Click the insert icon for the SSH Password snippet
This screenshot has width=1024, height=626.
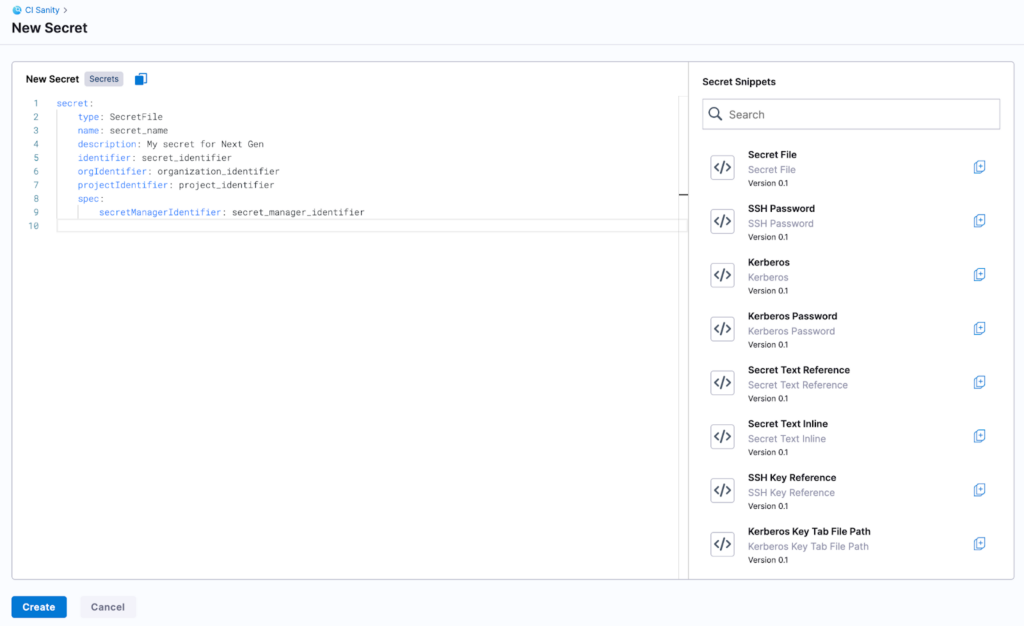[979, 221]
